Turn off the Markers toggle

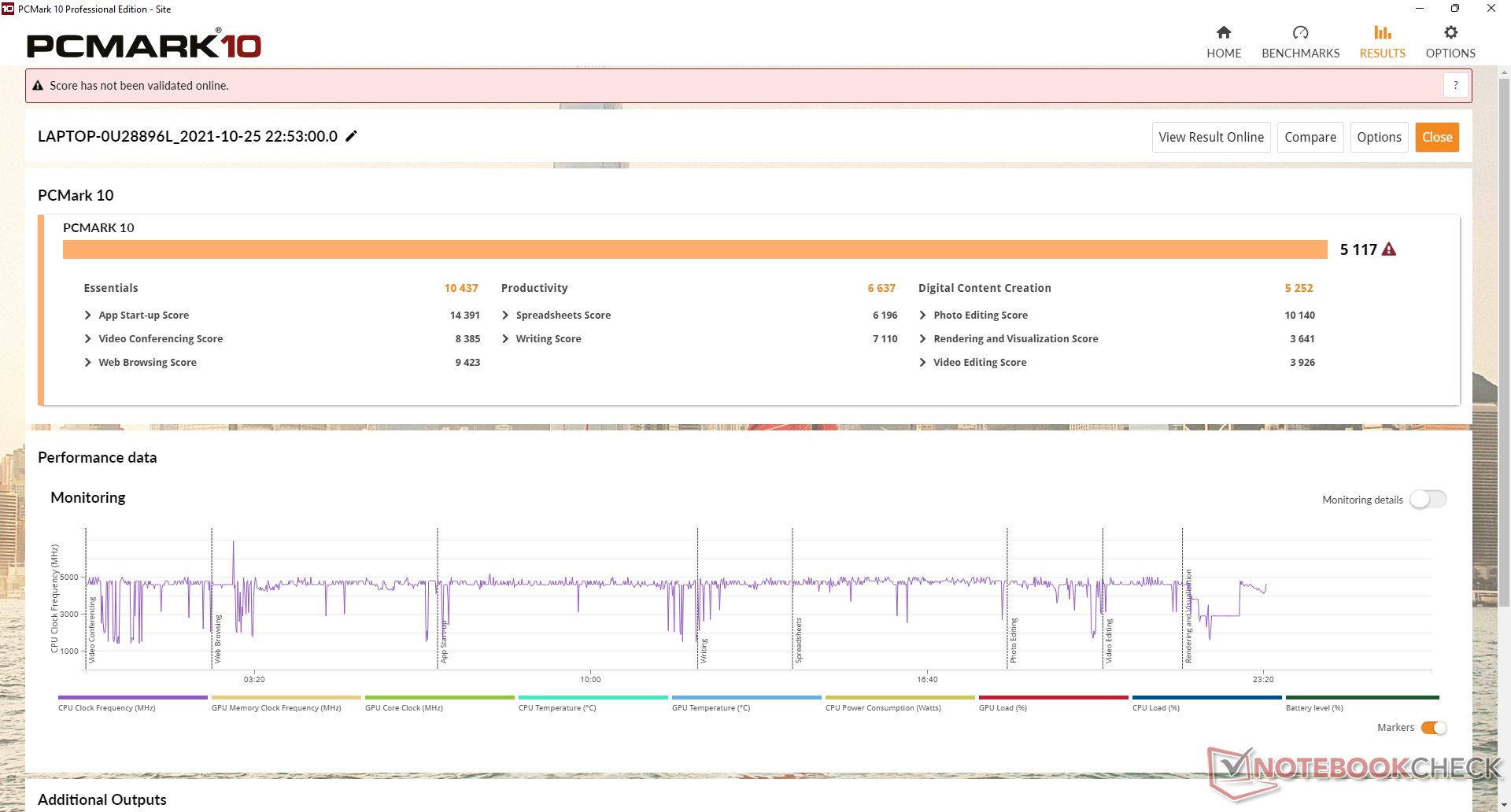[x=1433, y=728]
